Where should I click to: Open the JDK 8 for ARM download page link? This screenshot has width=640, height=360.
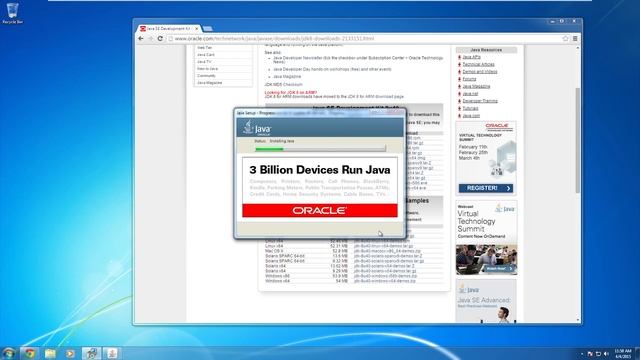click(x=376, y=97)
